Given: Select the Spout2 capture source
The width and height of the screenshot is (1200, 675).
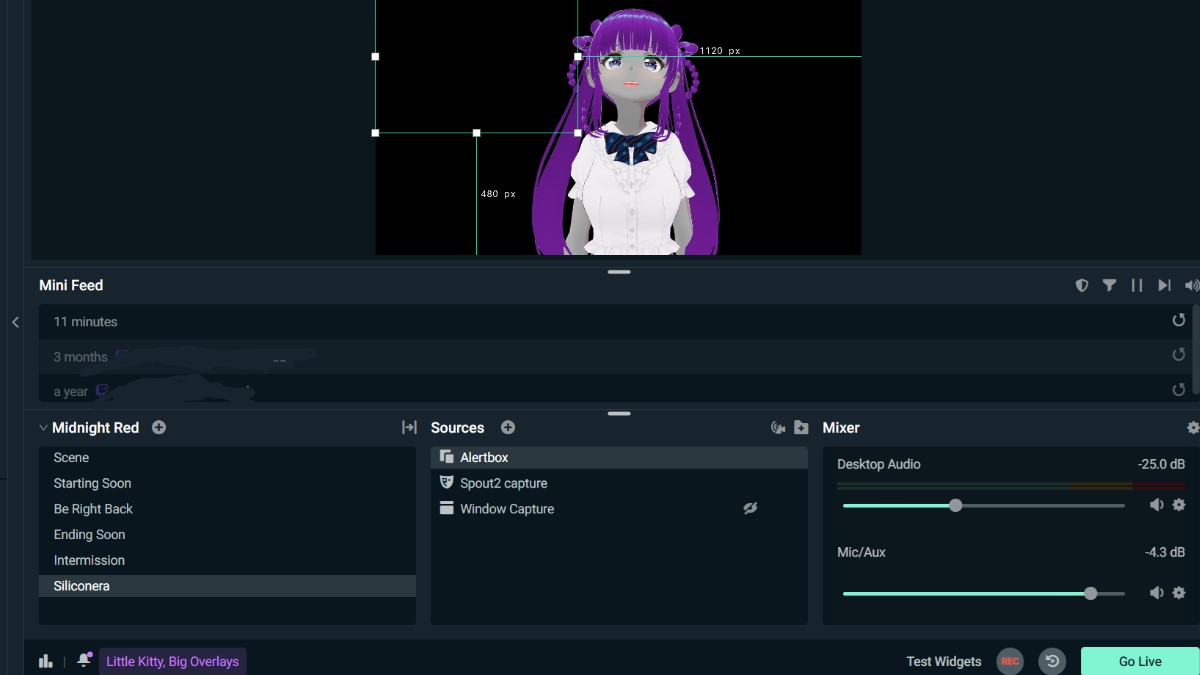Looking at the screenshot, I should coord(503,483).
